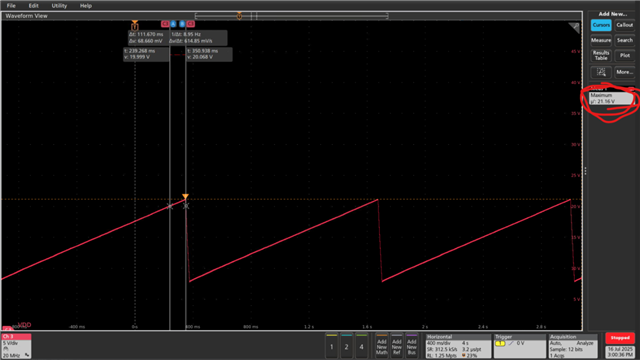Open the More... add-new options
The width and height of the screenshot is (640, 360).
tap(624, 72)
